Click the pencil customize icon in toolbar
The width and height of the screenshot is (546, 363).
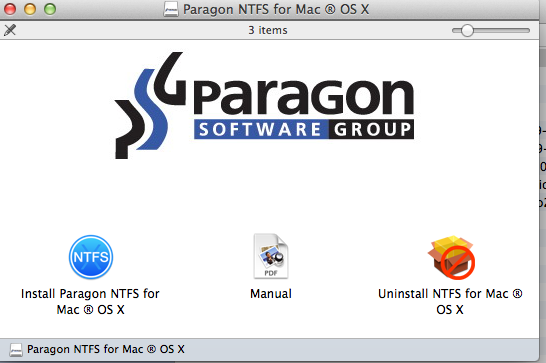[10, 30]
